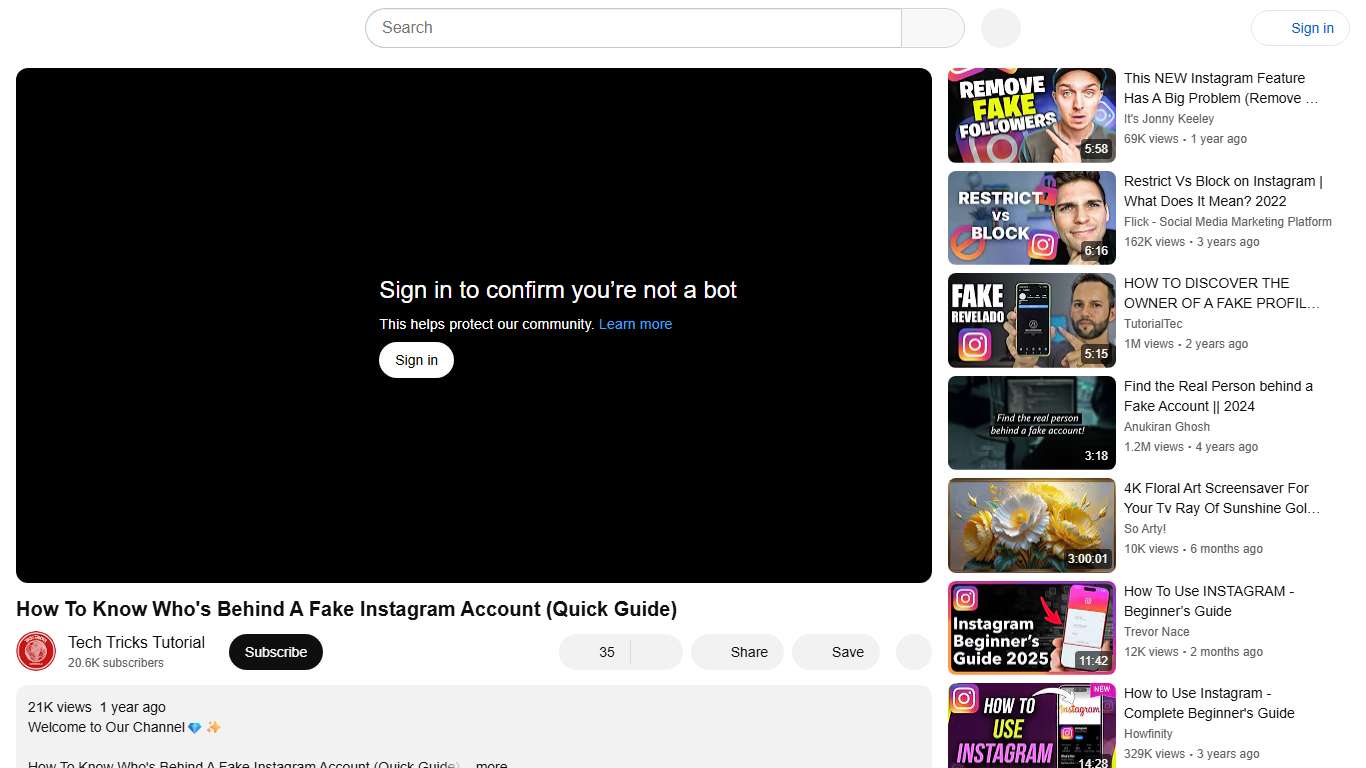1366x768 pixels.
Task: Open the Share options
Action: coord(737,651)
